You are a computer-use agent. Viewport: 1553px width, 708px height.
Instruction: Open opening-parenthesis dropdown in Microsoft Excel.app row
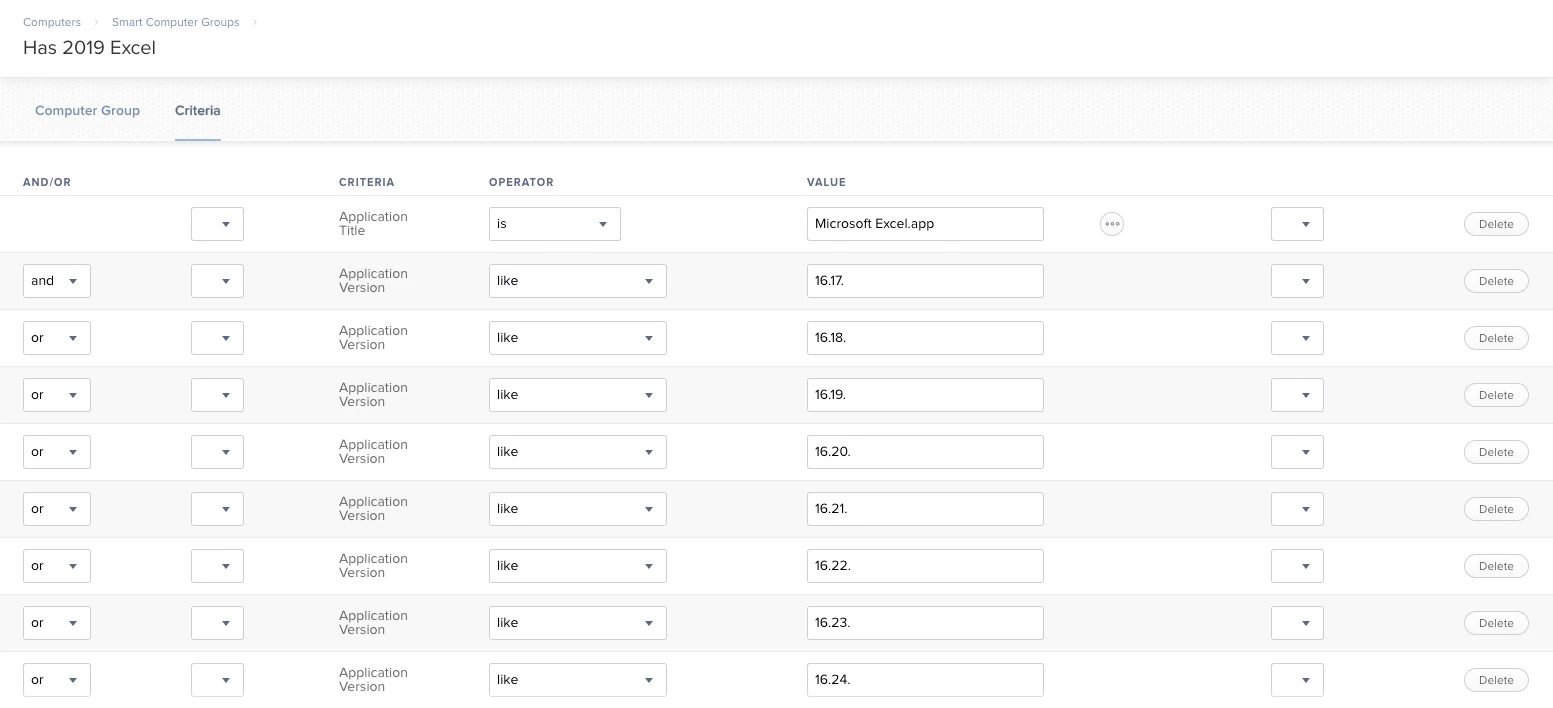coord(217,224)
